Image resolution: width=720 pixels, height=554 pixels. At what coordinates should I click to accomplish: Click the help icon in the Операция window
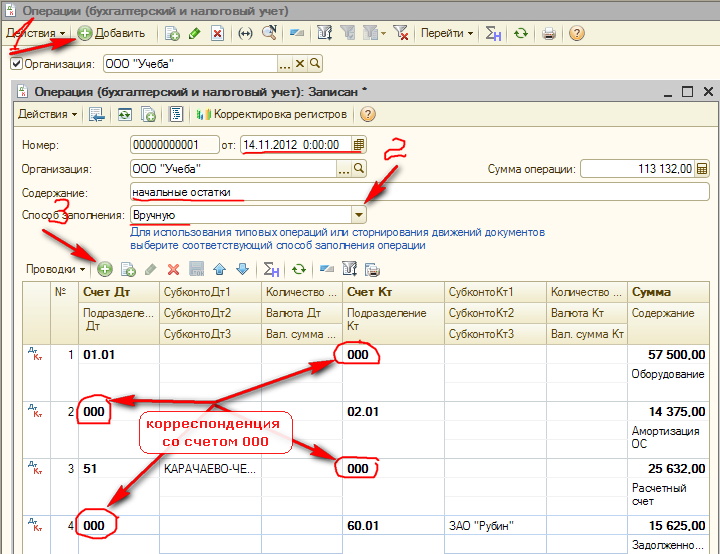tap(367, 114)
